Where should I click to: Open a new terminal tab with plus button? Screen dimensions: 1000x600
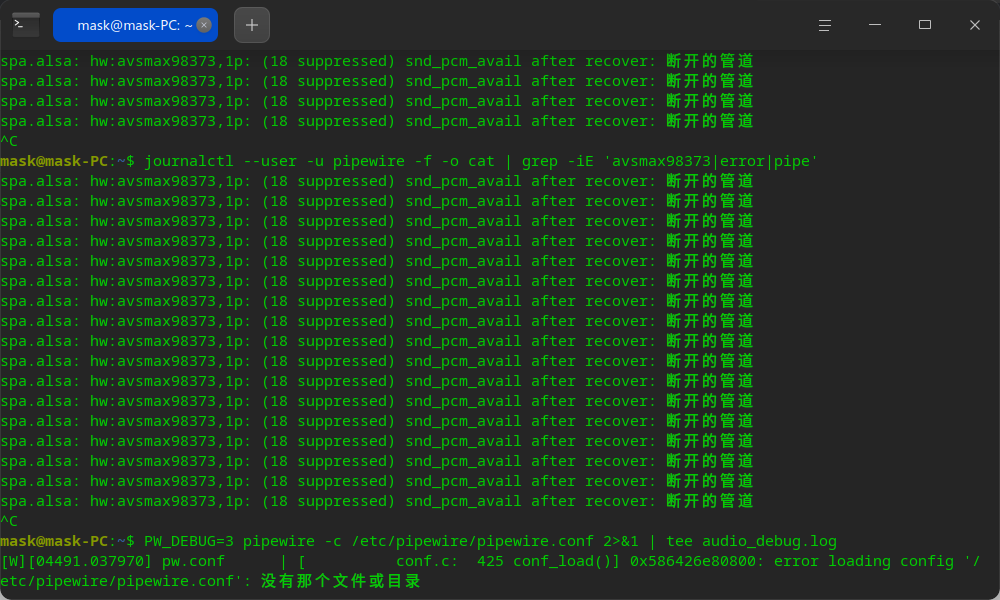click(x=252, y=25)
